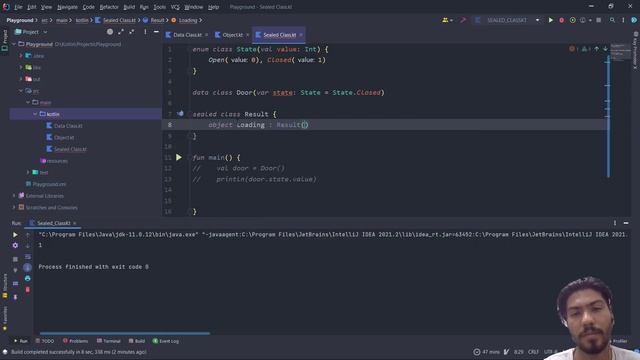Click the pink pin icon in the Run panel
The image size is (640, 360).
click(15, 297)
